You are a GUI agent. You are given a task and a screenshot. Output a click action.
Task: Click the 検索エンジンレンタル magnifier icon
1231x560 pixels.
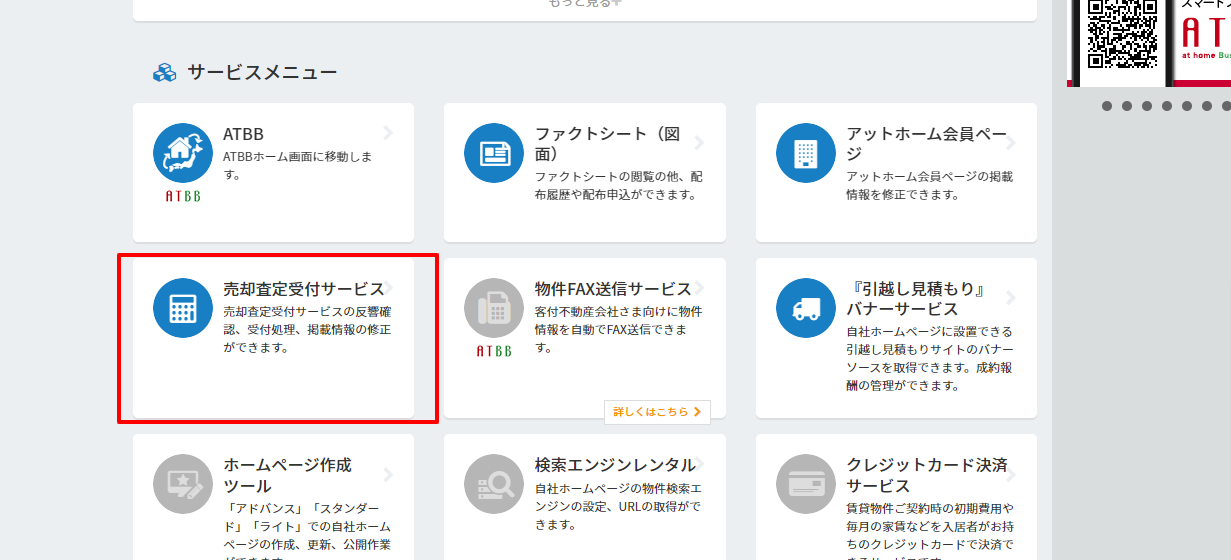[x=494, y=484]
